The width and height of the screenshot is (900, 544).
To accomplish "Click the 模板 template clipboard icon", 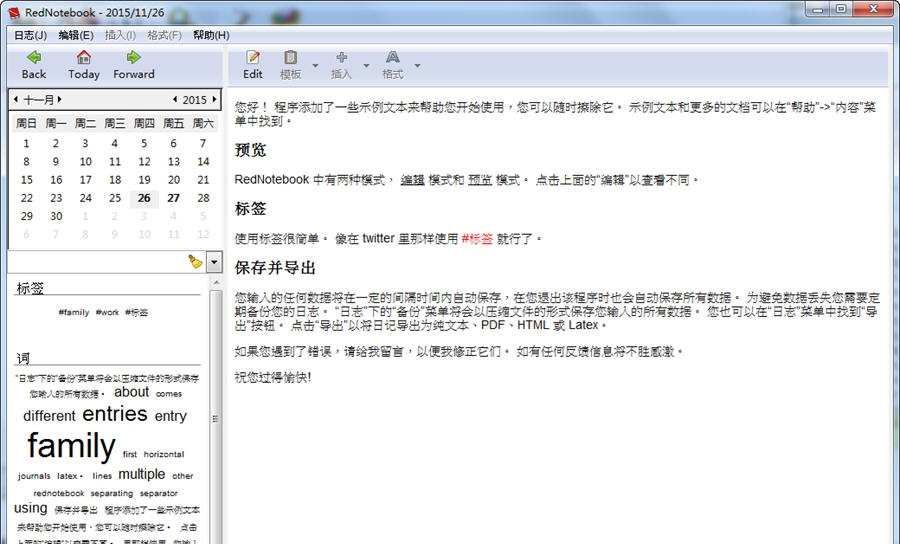I will [x=290, y=57].
